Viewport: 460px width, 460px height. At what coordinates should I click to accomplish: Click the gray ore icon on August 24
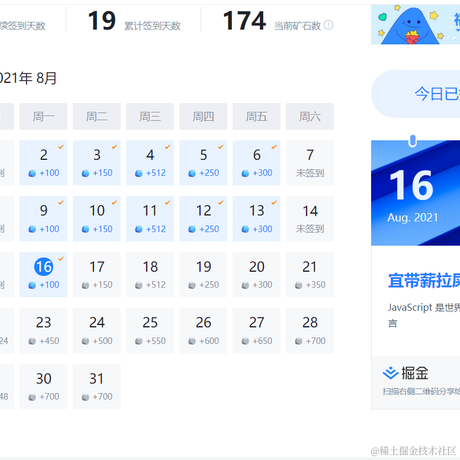pos(85,341)
